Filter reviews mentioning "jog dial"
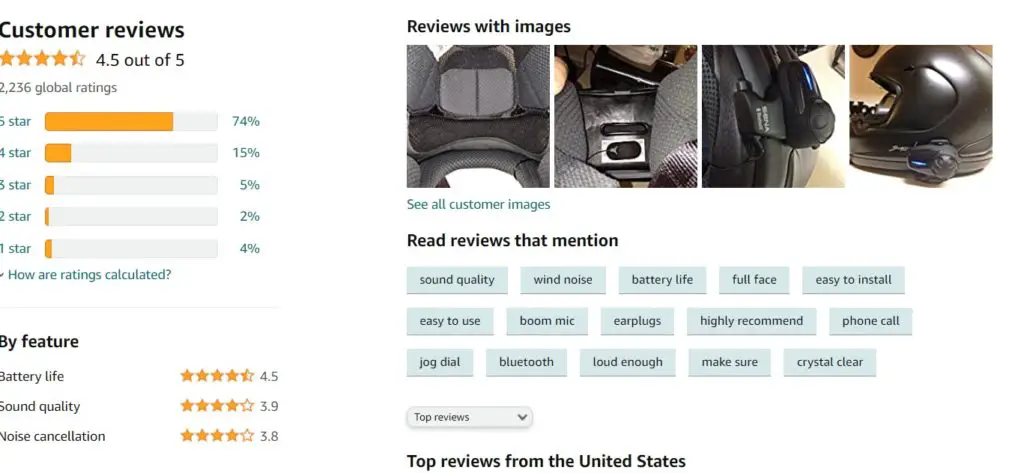The width and height of the screenshot is (1024, 473). click(440, 362)
